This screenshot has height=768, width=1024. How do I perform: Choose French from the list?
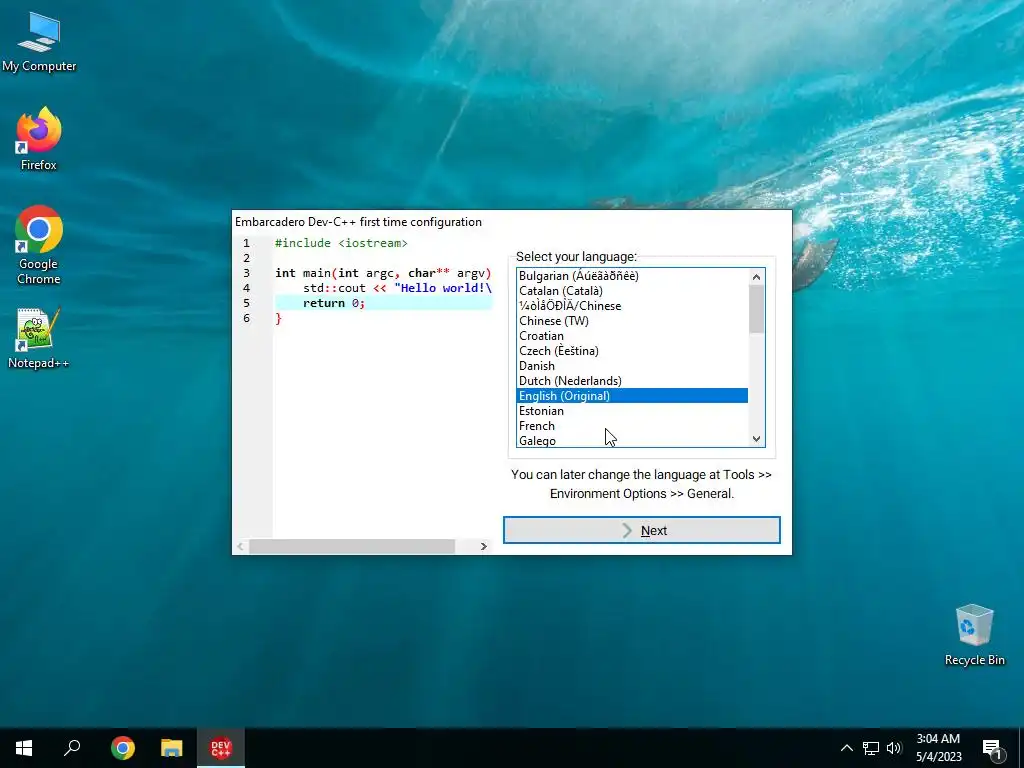tap(632, 426)
